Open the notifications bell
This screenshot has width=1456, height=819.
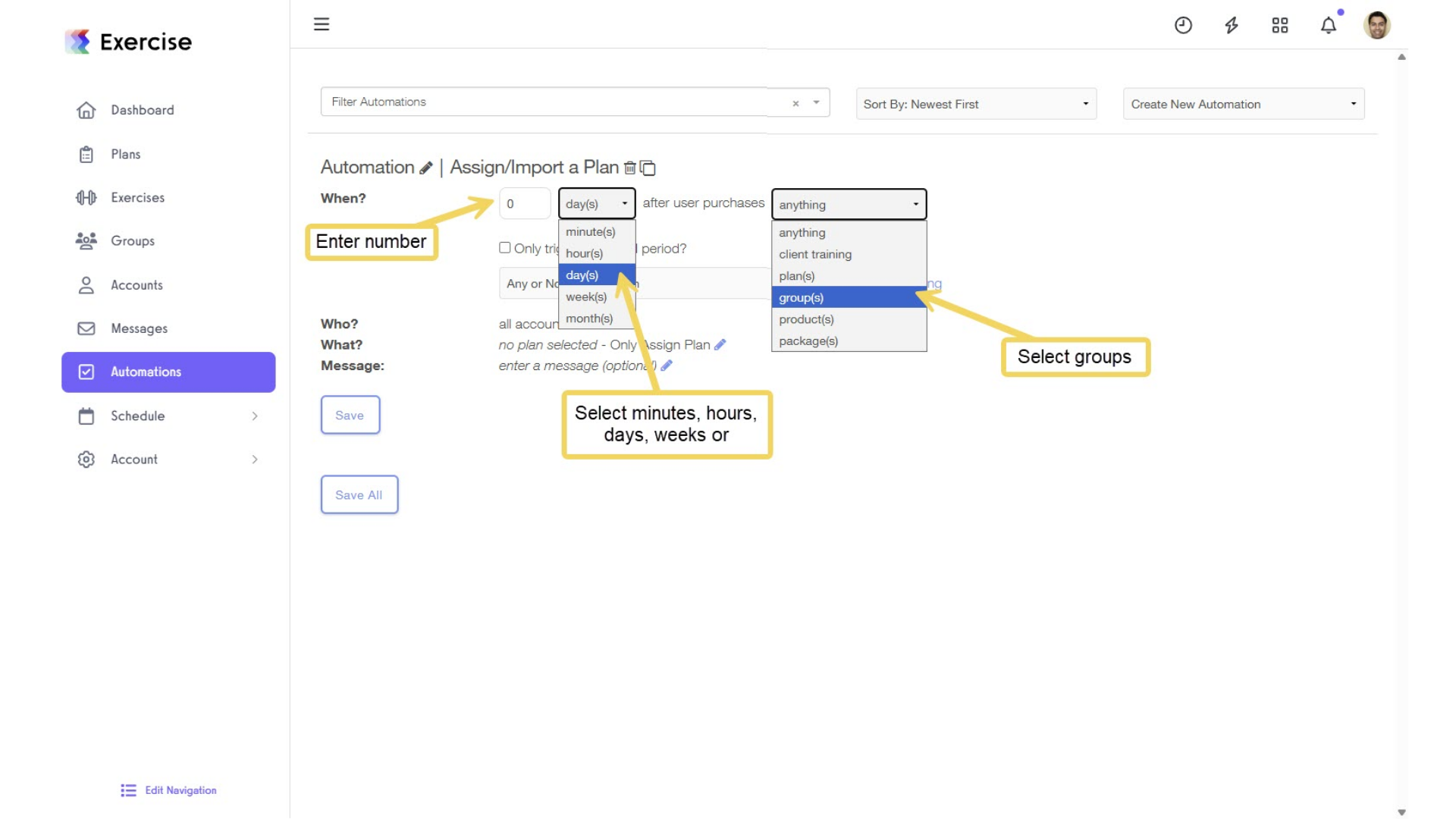click(1329, 26)
